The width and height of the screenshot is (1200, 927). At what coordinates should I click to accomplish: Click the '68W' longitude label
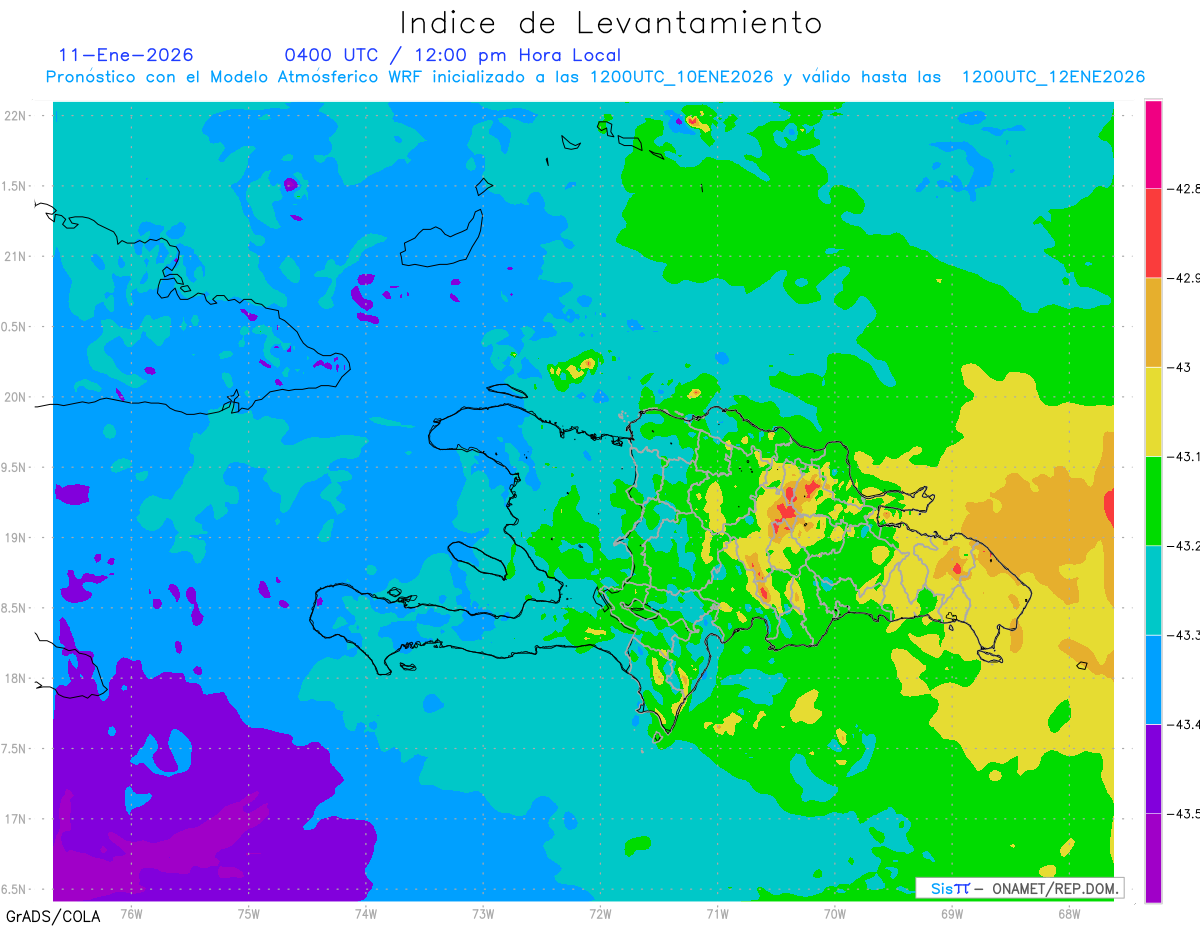(x=1068, y=913)
